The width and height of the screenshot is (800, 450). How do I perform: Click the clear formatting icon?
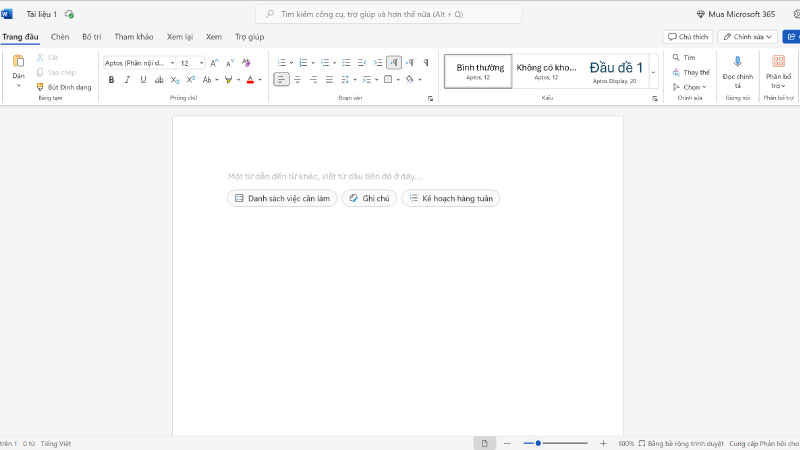246,62
